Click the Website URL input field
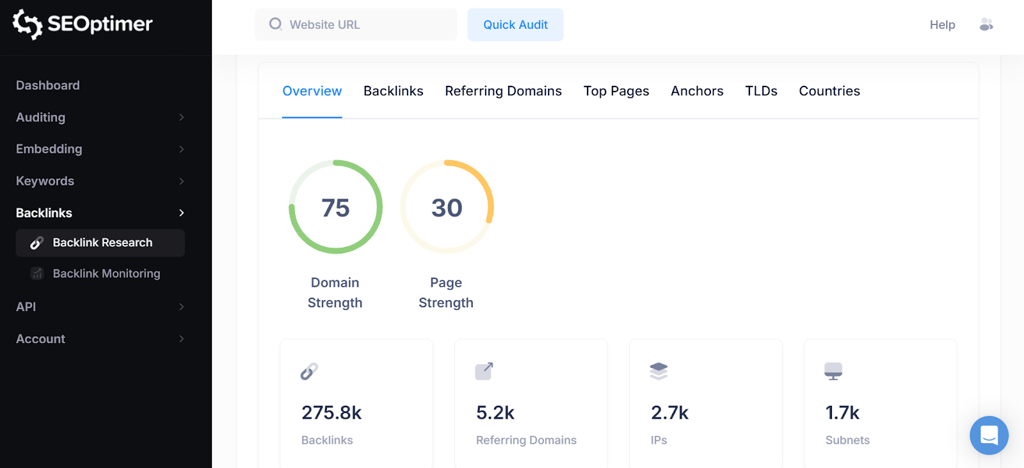The width and height of the screenshot is (1024, 468). [x=365, y=24]
